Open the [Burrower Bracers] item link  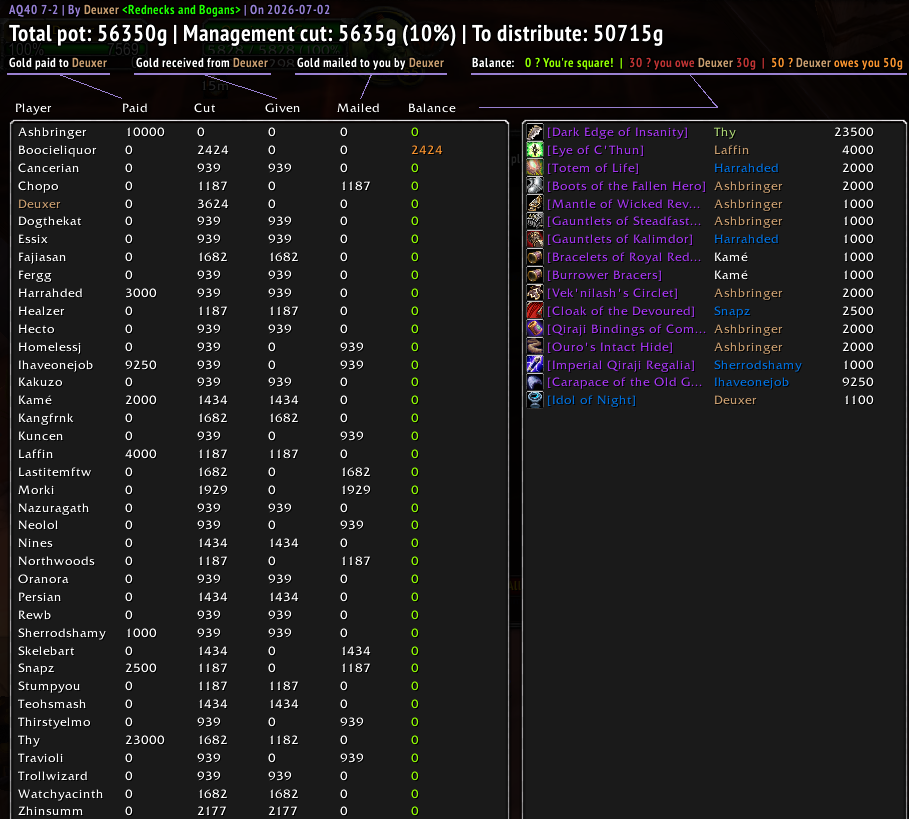pos(604,275)
